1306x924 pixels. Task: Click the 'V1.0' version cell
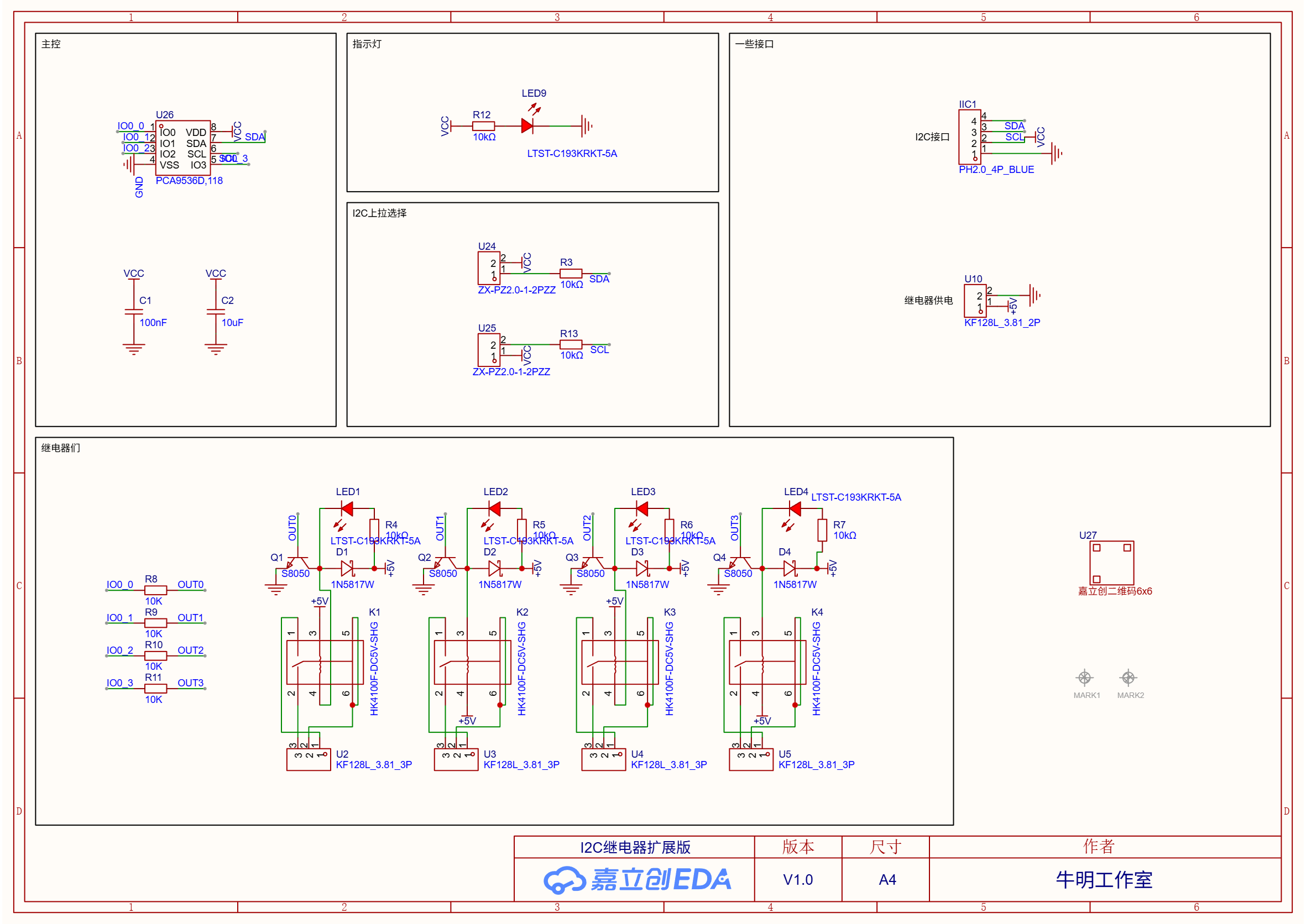point(798,880)
